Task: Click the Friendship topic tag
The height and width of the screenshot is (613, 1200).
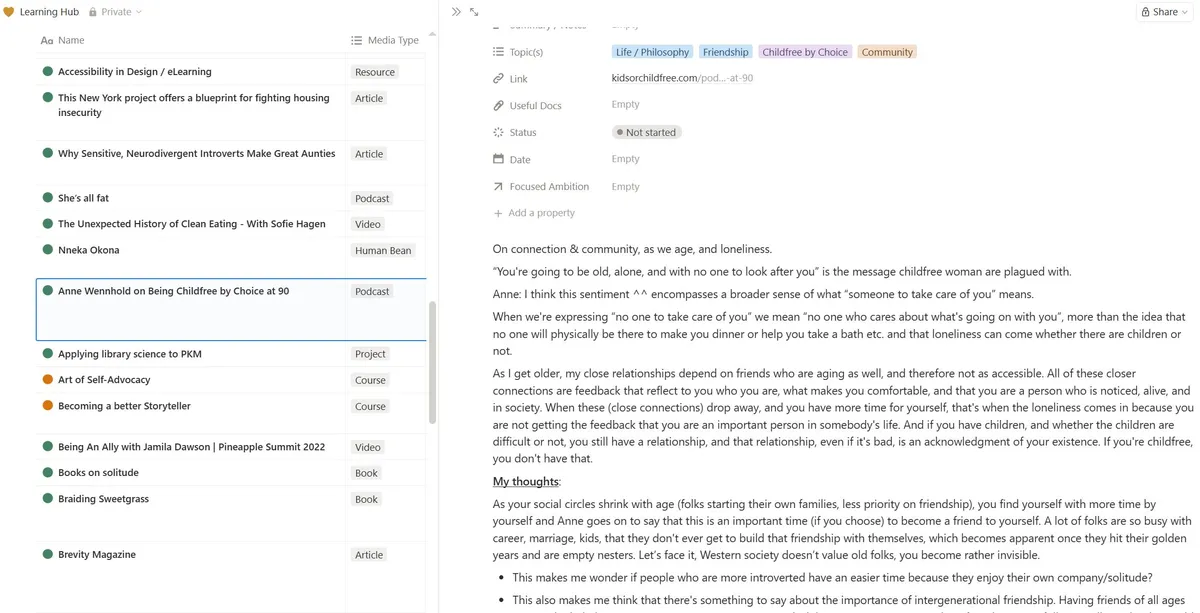Action: (x=725, y=52)
